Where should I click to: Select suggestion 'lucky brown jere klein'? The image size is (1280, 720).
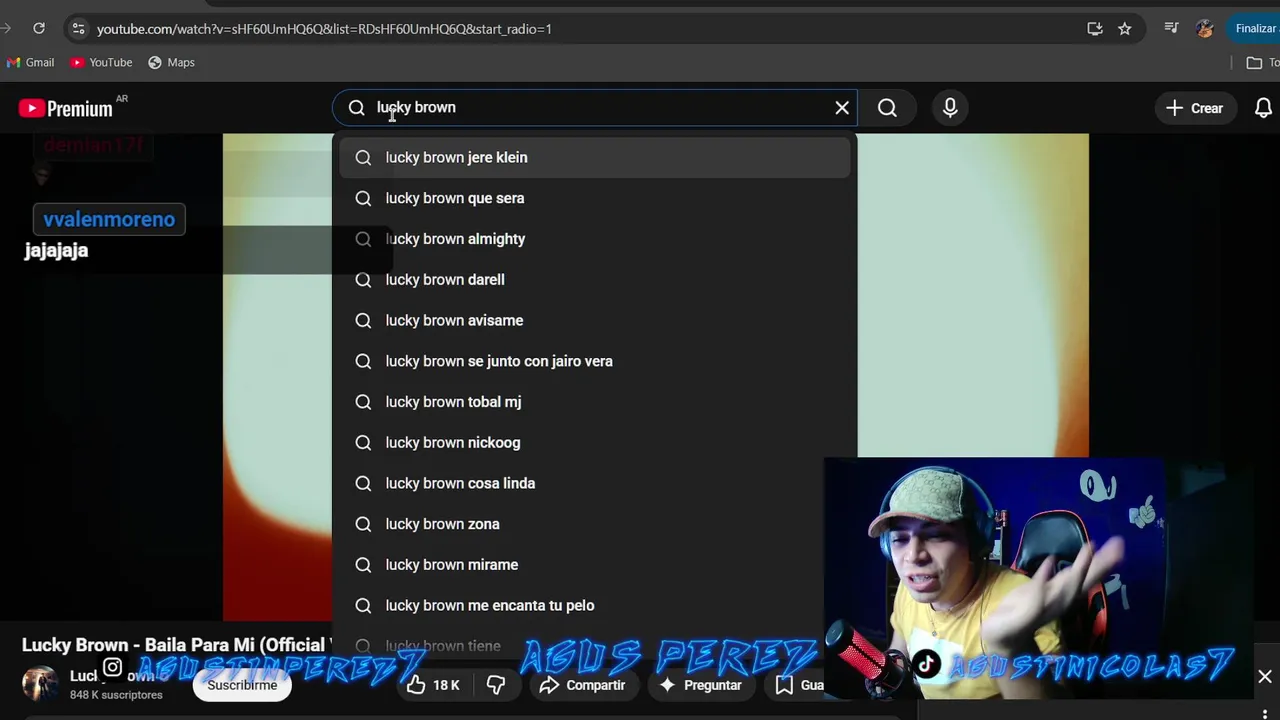[x=595, y=157]
